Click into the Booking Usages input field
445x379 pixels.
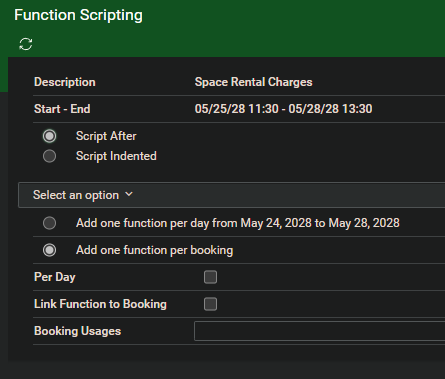click(x=319, y=331)
